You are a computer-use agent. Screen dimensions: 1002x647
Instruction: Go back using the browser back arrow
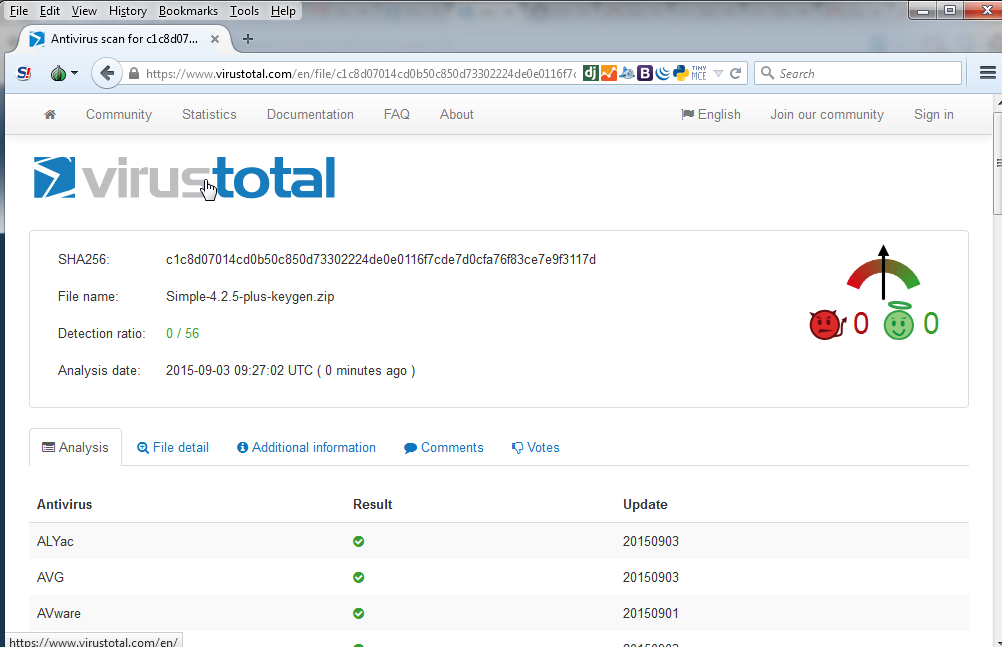pos(107,73)
